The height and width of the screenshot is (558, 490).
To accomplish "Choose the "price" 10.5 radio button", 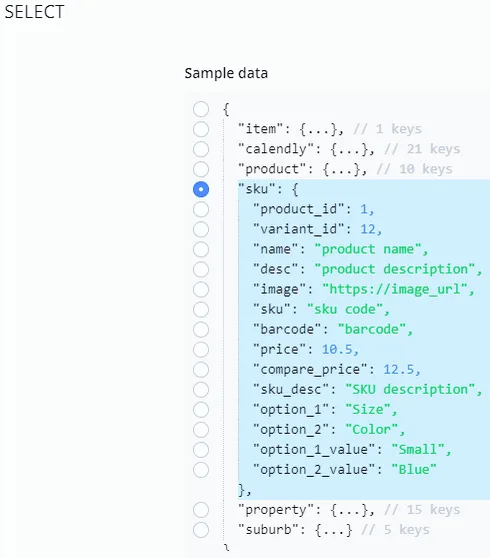I will tap(201, 349).
